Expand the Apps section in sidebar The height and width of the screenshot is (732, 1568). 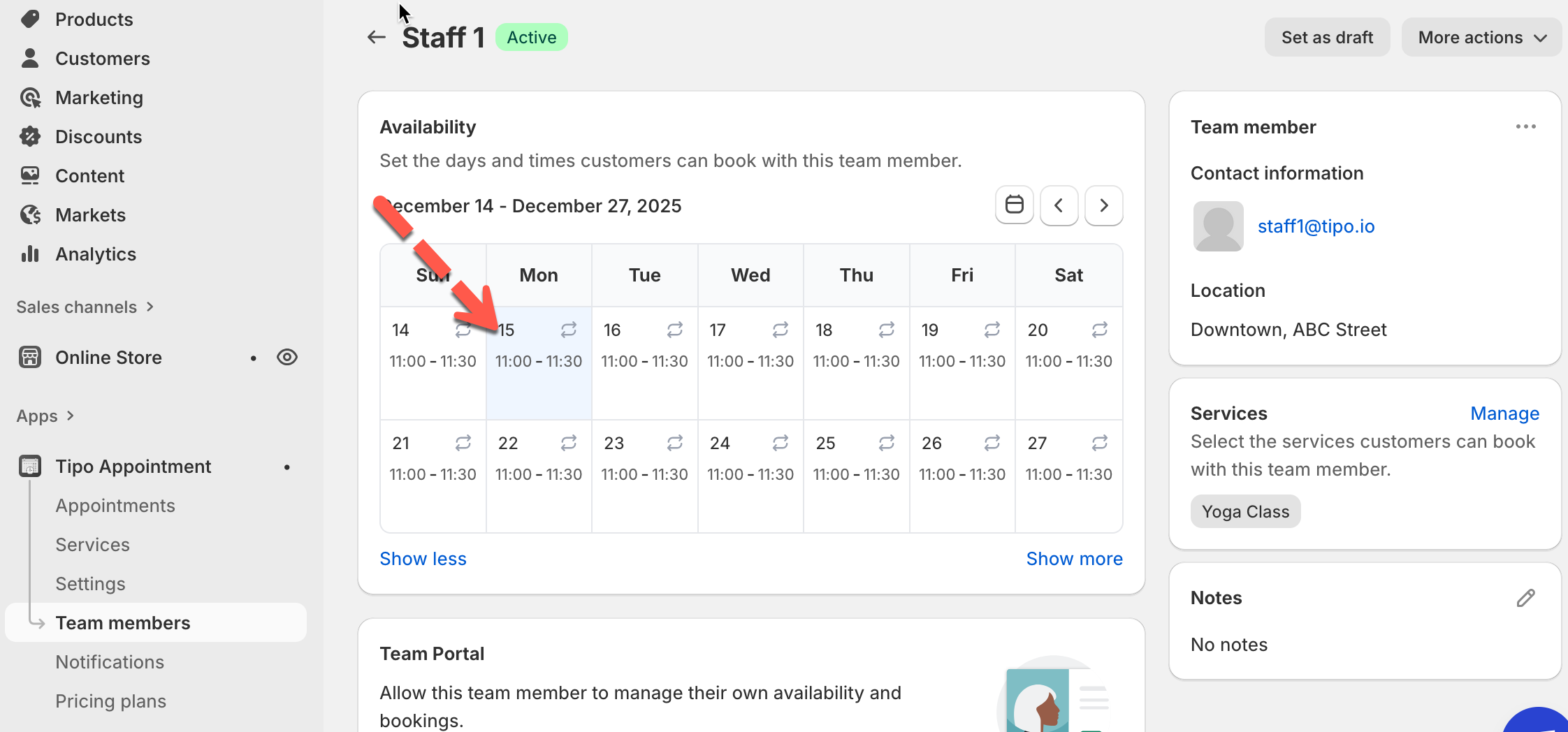(x=45, y=416)
